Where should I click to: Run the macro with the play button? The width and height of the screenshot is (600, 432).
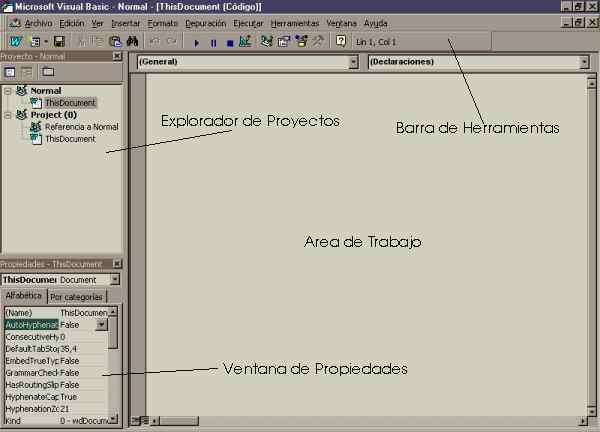197,42
